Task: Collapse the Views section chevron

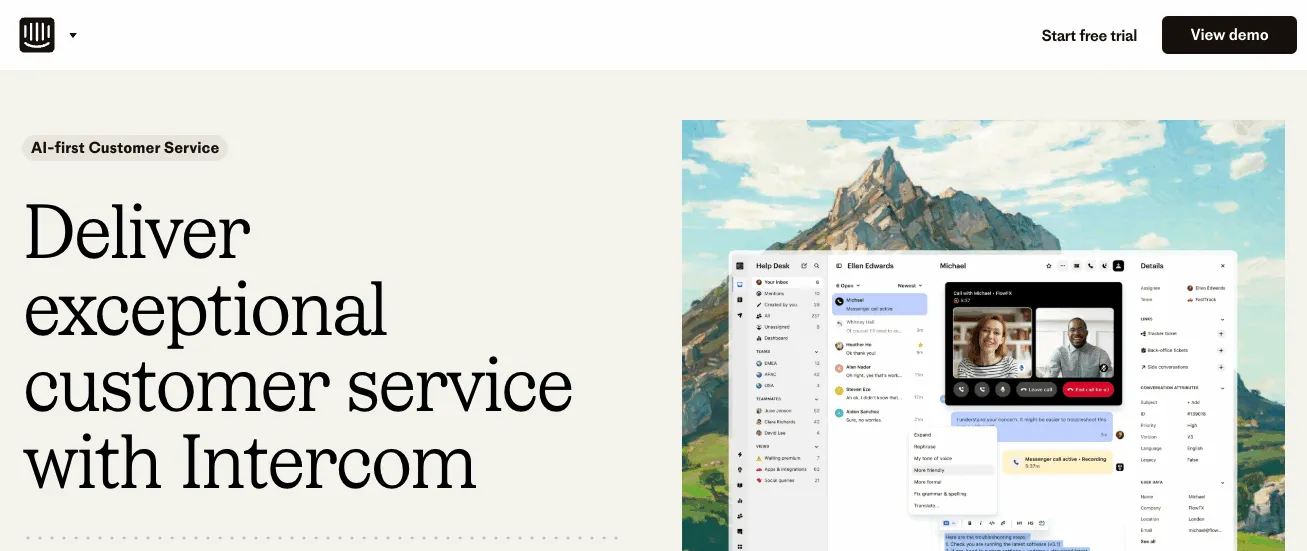Action: pos(817,446)
